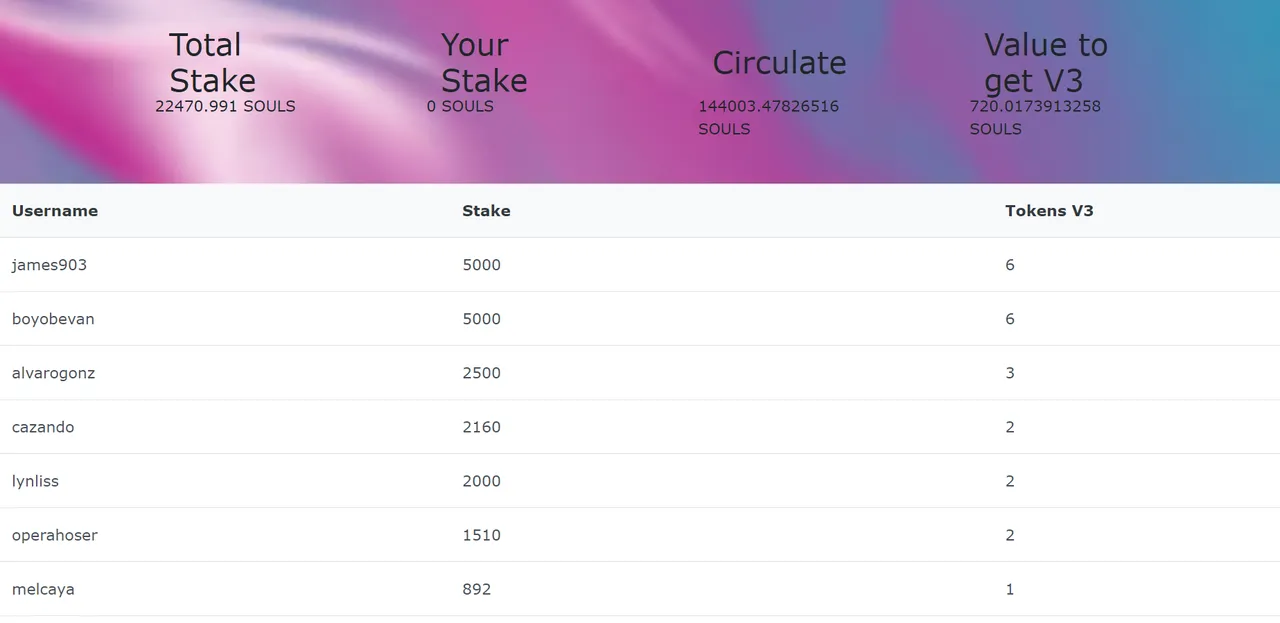Click the Username column header
Viewport: 1280px width, 623px height.
55,211
